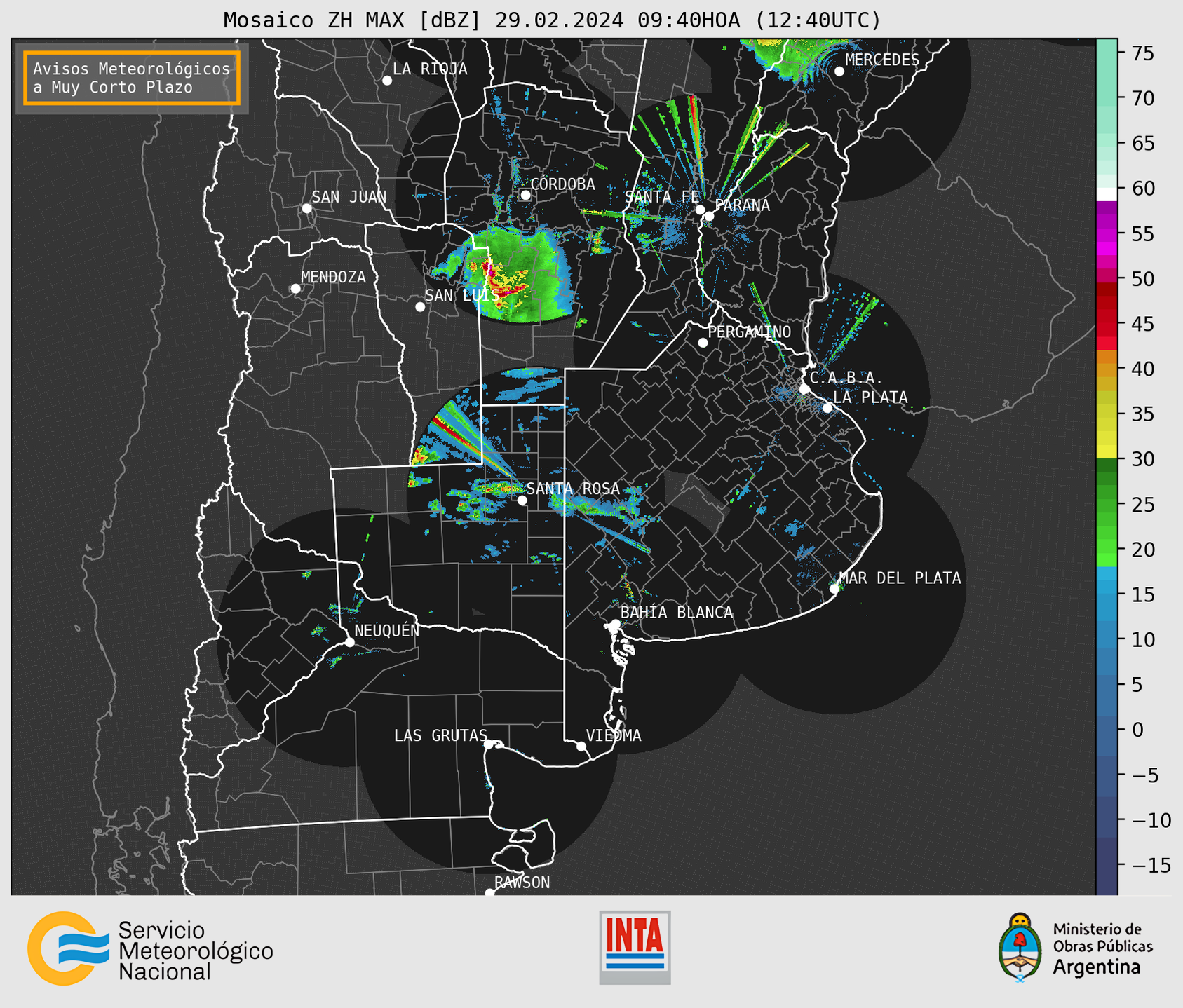Click the INTA logo
Image resolution: width=1183 pixels, height=1008 pixels.
635,947
